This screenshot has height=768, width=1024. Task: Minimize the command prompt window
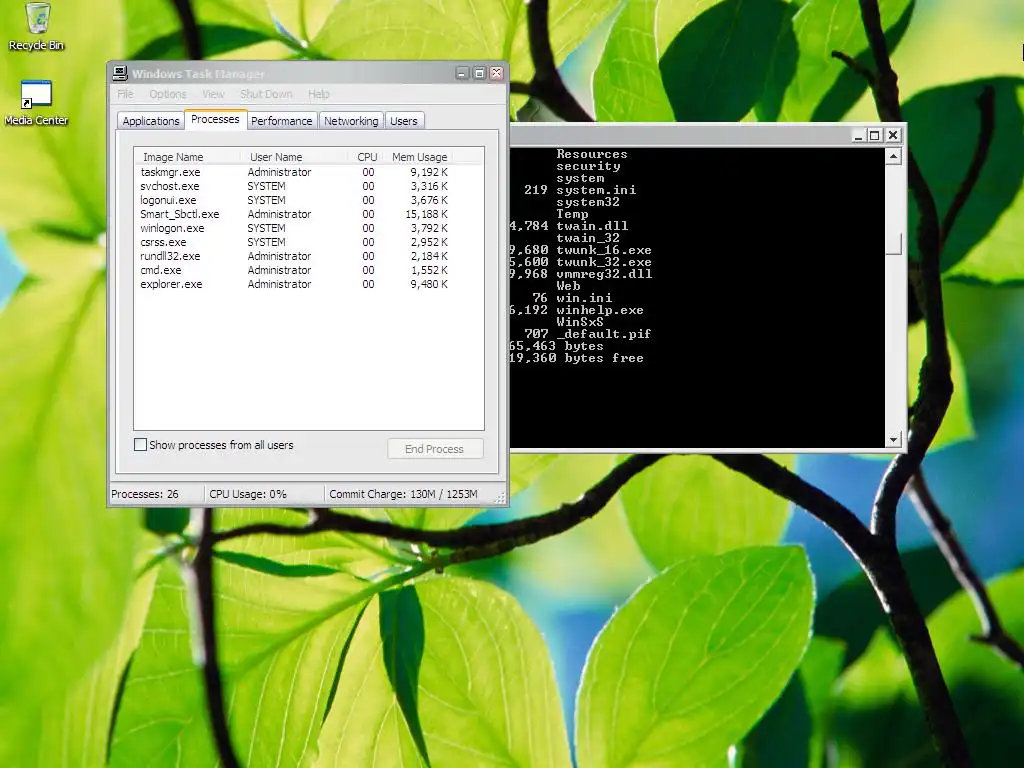[858, 135]
